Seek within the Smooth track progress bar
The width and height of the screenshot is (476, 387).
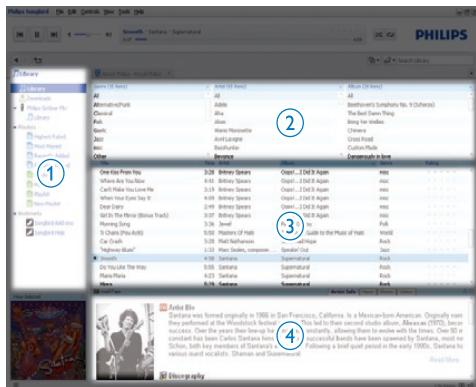click(243, 39)
